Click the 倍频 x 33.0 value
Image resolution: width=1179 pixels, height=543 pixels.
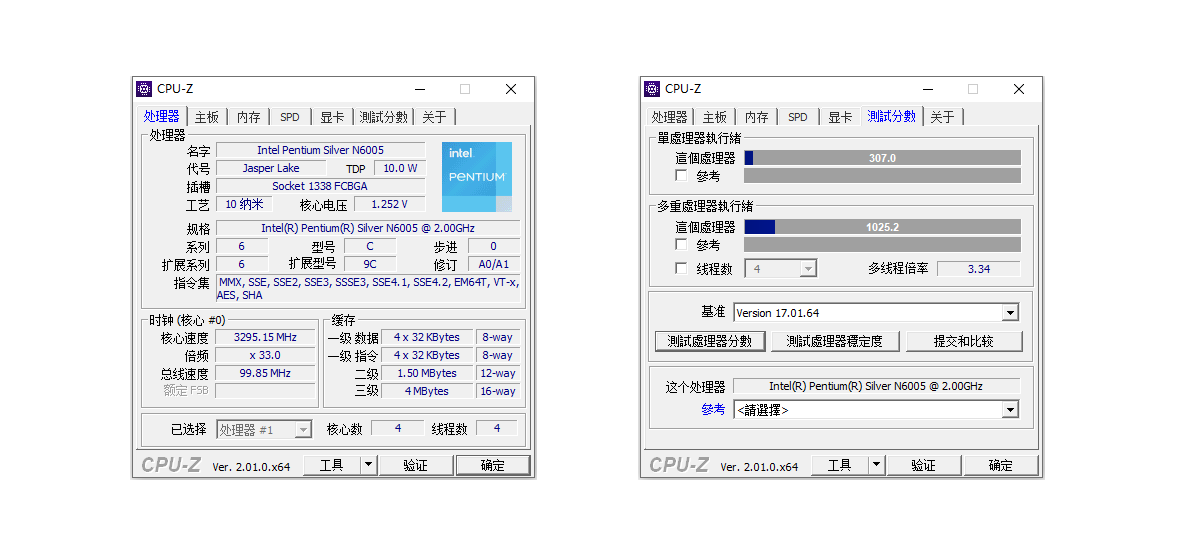click(265, 355)
